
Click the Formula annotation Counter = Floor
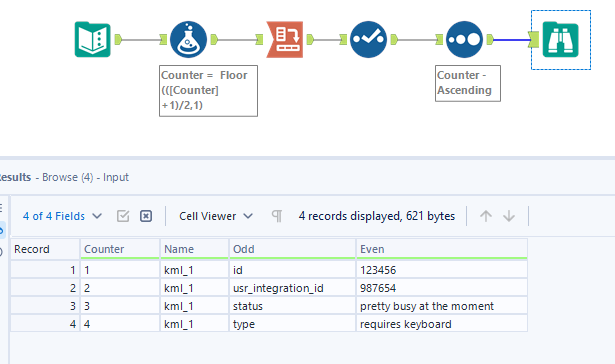(208, 91)
